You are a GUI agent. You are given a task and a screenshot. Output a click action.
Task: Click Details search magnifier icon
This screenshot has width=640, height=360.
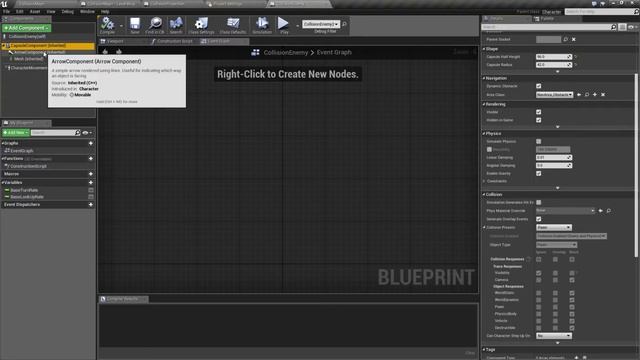[x=613, y=27]
